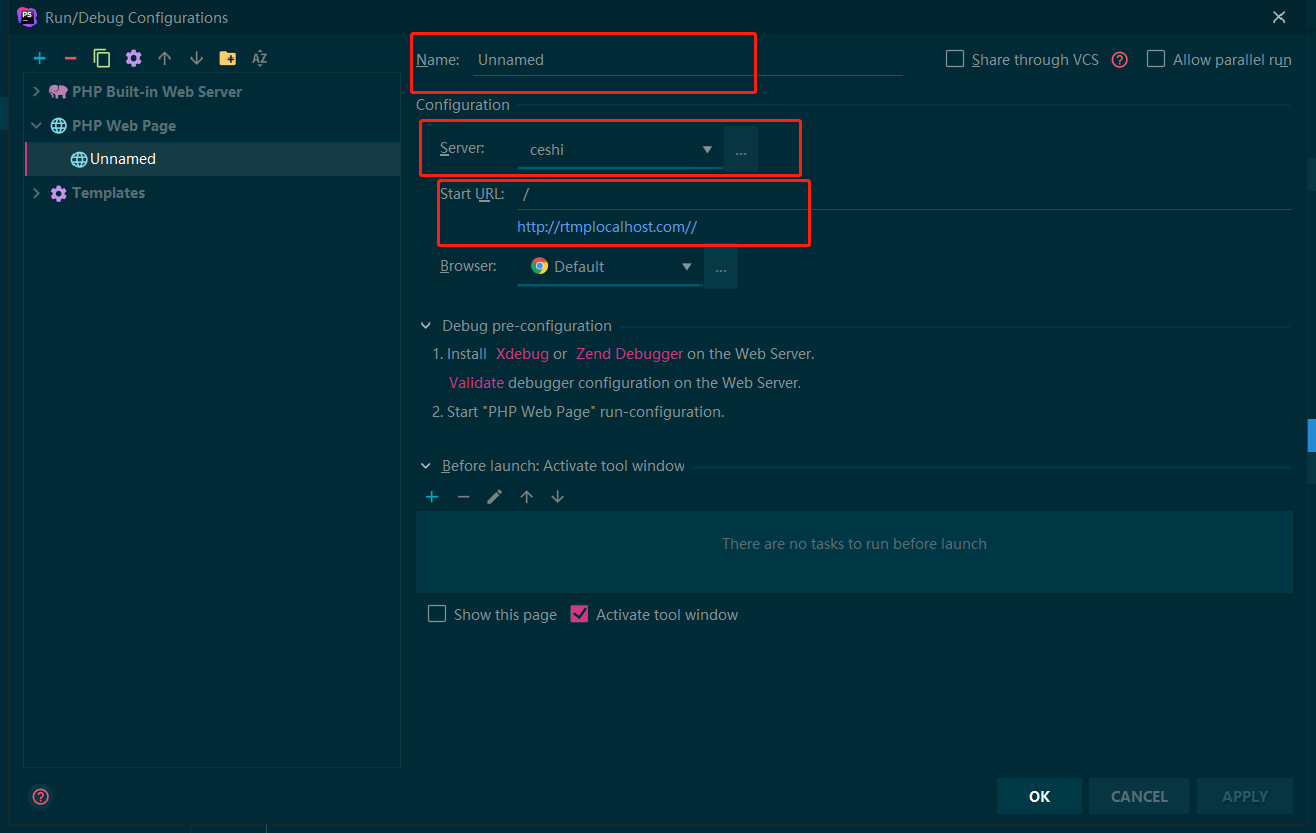
Task: Open server settings ellipsis button
Action: tap(741, 150)
